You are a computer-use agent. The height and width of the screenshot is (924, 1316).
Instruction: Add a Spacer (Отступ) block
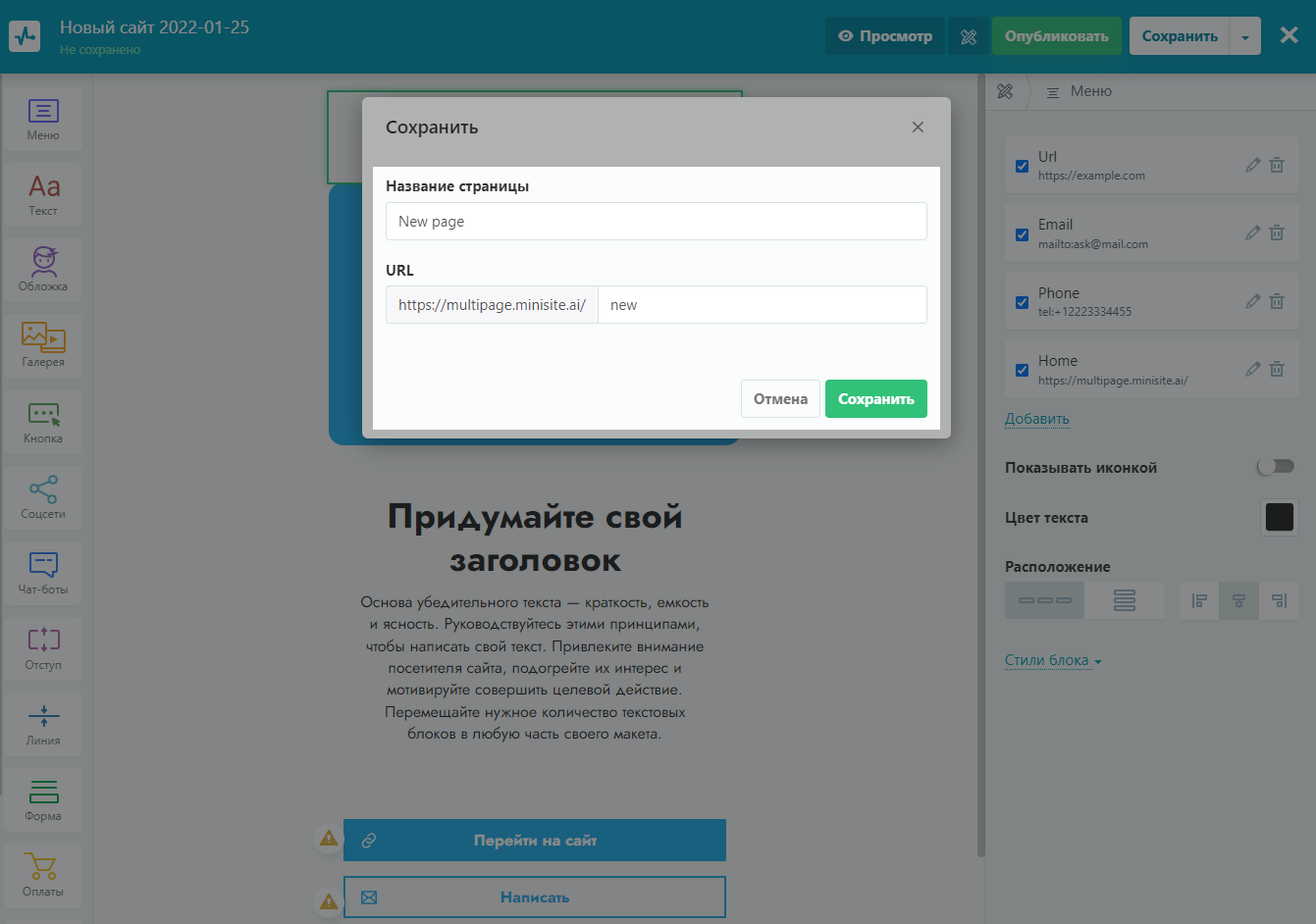[43, 648]
